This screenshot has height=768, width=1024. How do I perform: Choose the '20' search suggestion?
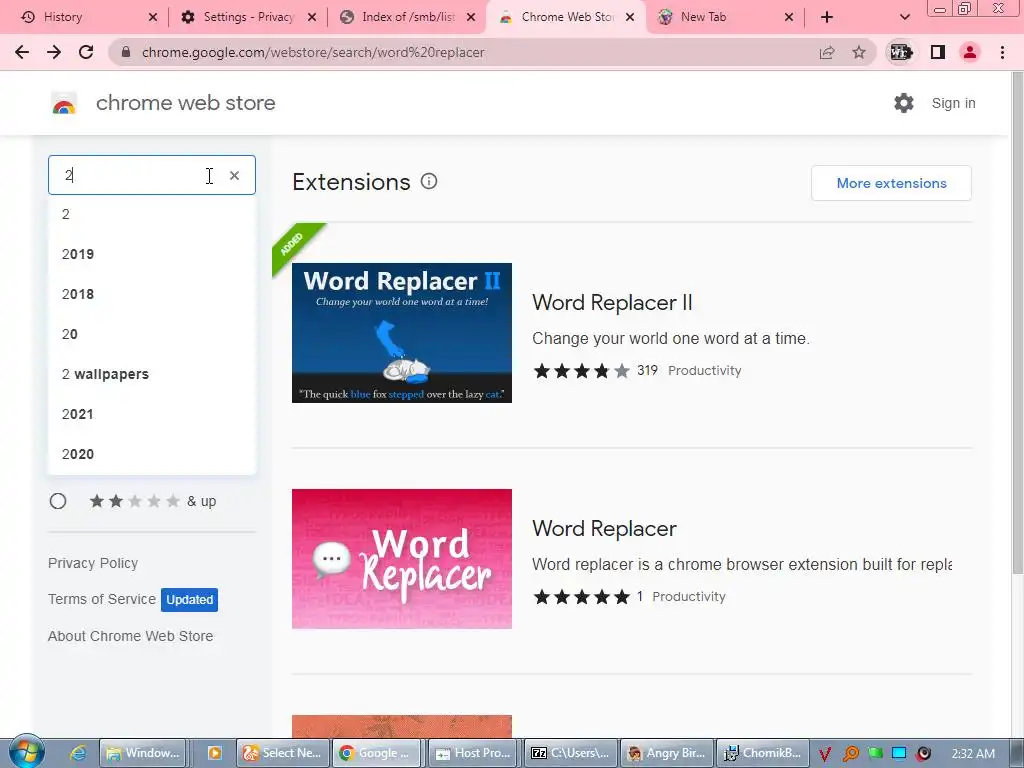click(152, 334)
